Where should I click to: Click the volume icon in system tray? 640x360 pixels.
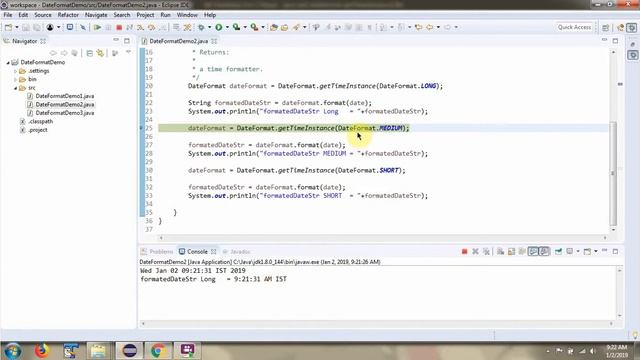[593, 351]
